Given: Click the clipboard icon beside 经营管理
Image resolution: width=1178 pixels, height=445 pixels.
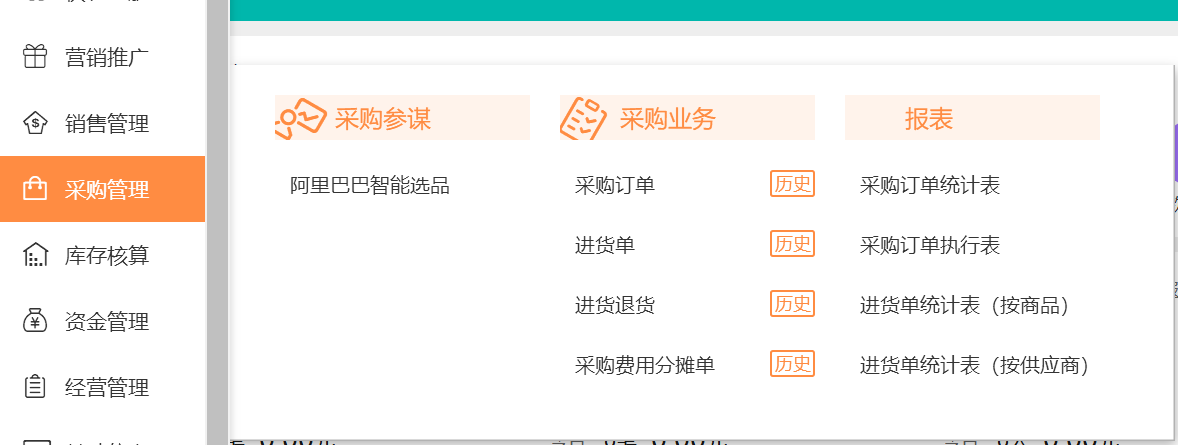Looking at the screenshot, I should (35, 388).
